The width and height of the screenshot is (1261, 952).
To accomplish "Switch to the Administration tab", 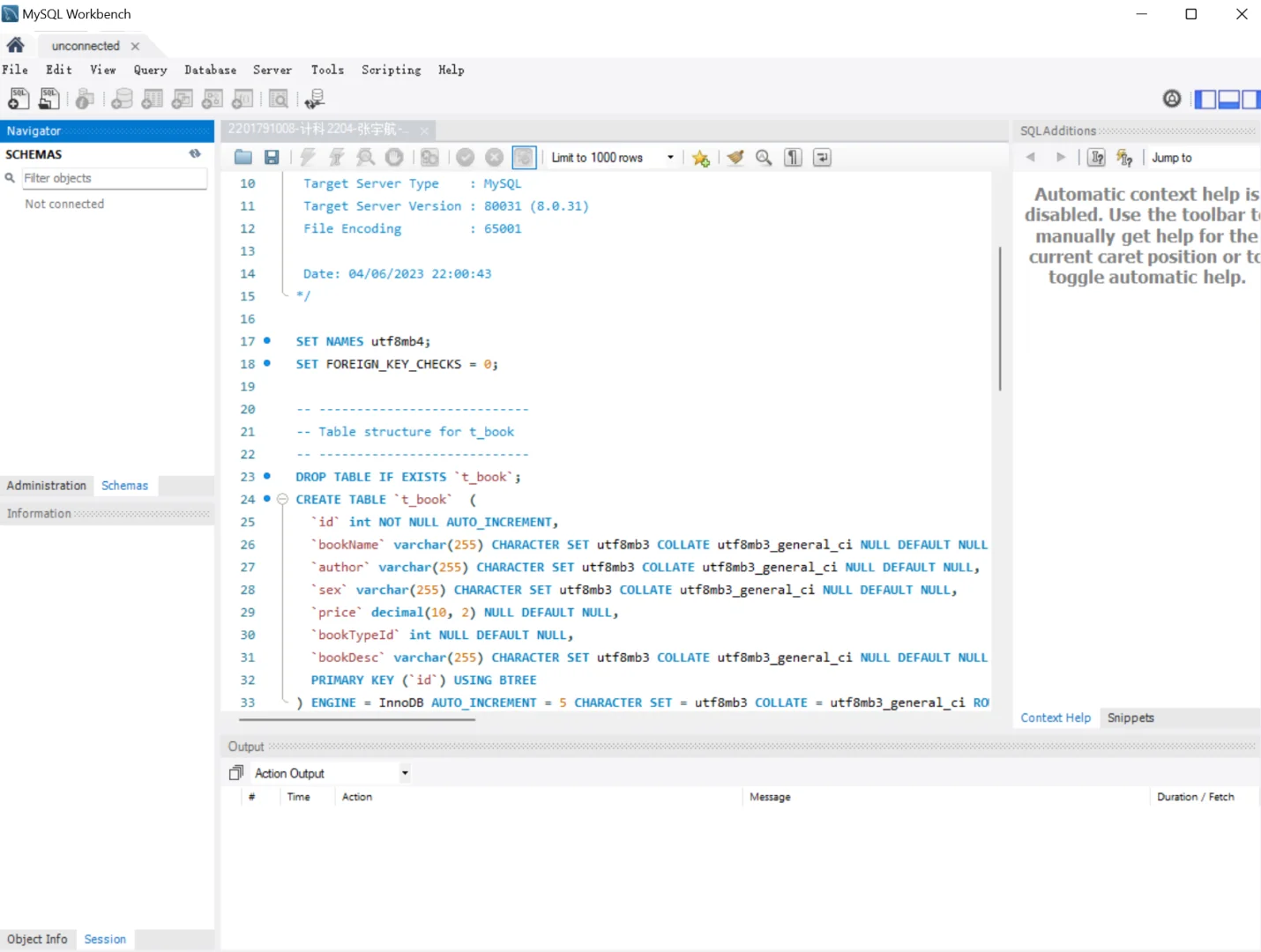I will (x=47, y=486).
